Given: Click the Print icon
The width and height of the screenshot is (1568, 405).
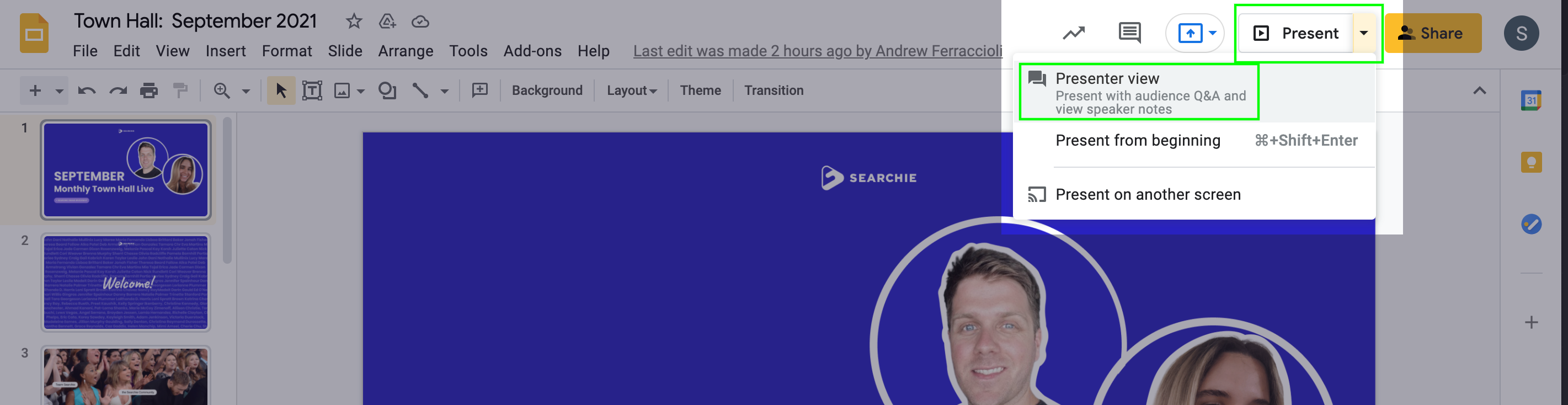Looking at the screenshot, I should click(x=148, y=90).
